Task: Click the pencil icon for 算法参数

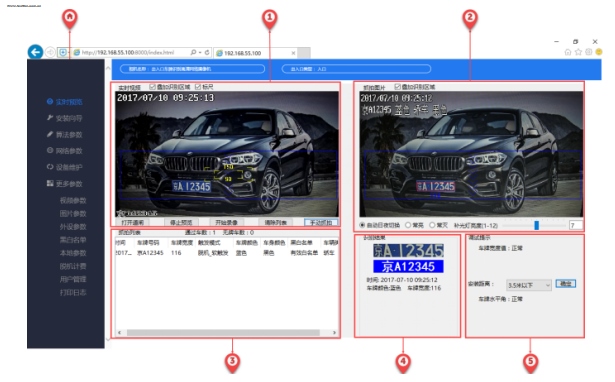Action: [50, 134]
